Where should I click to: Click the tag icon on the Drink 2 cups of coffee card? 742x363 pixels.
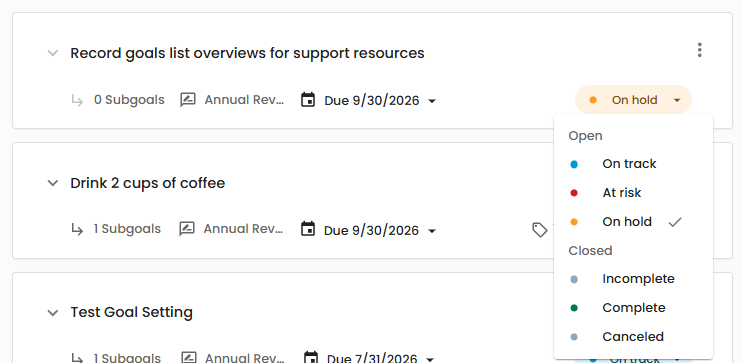(x=539, y=230)
